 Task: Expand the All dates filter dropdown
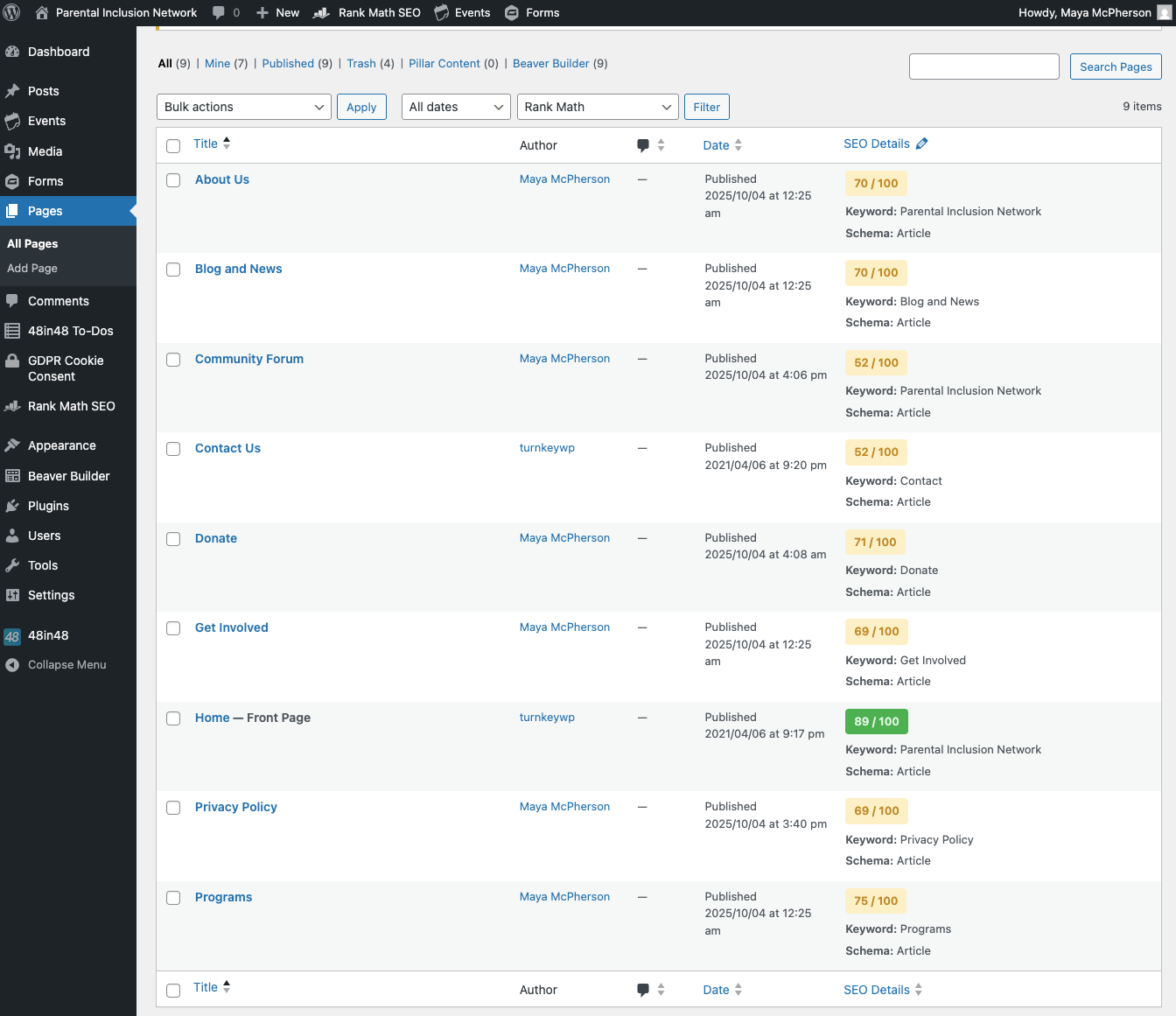[455, 106]
